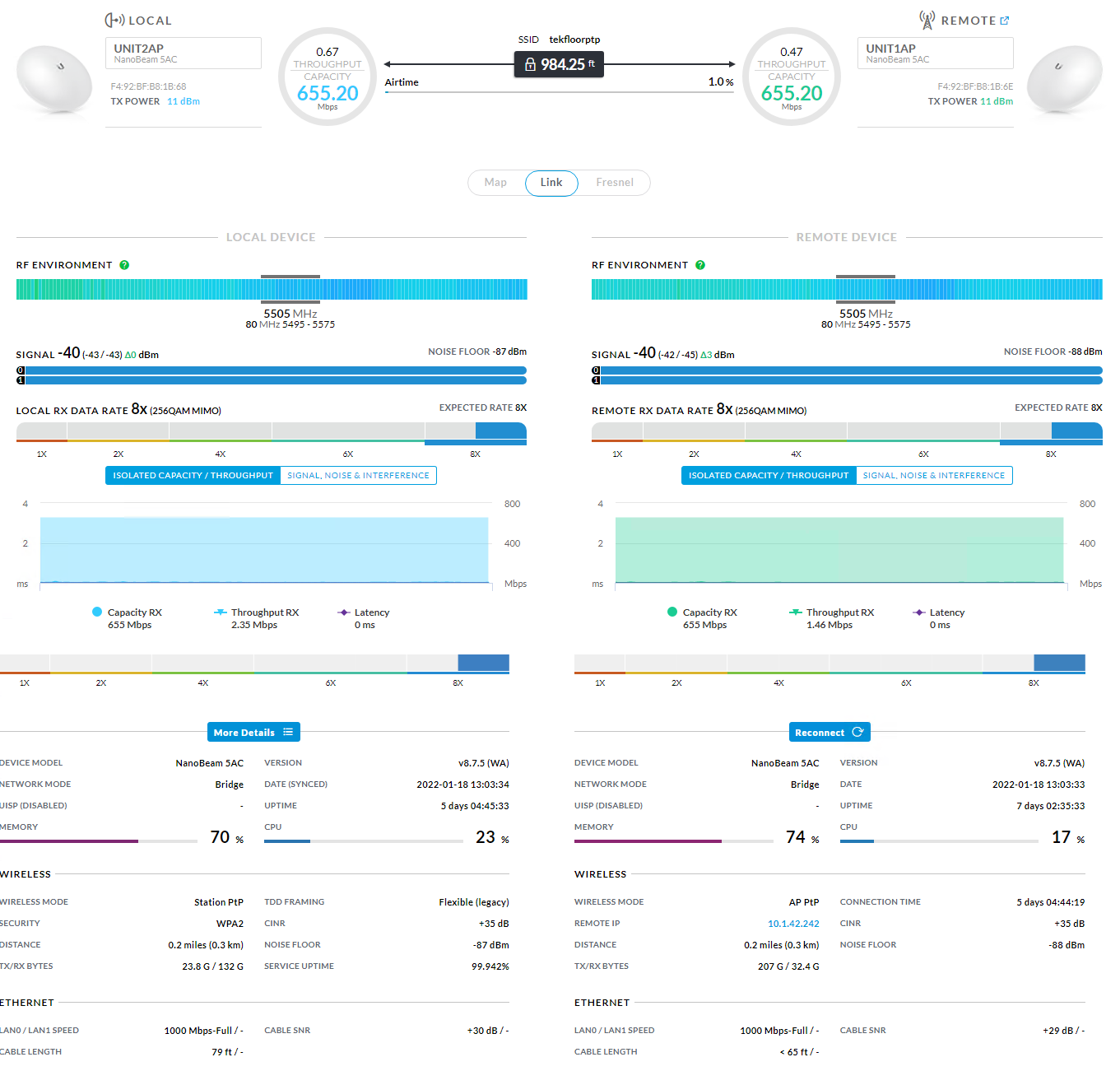Click the remote tower icon beside REMOTE
This screenshot has width=1120, height=1071.
coord(927,20)
